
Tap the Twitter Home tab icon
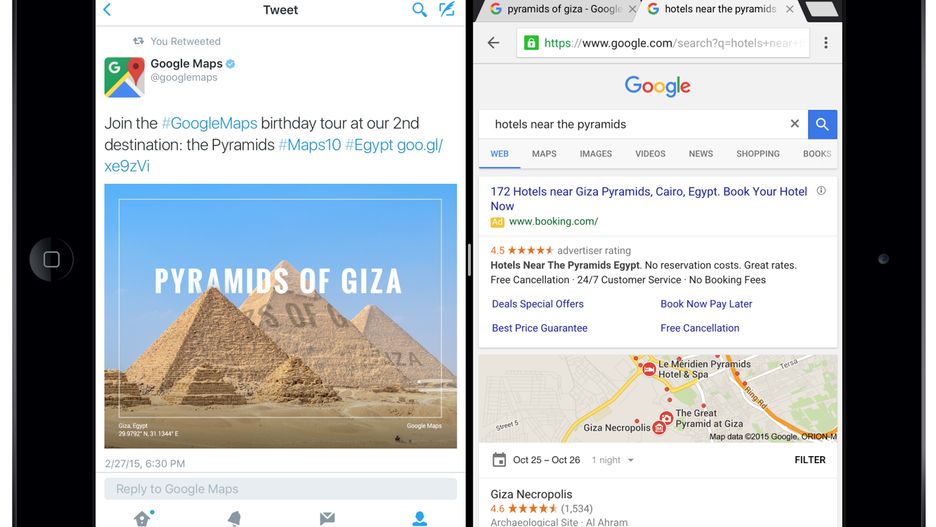(142, 518)
